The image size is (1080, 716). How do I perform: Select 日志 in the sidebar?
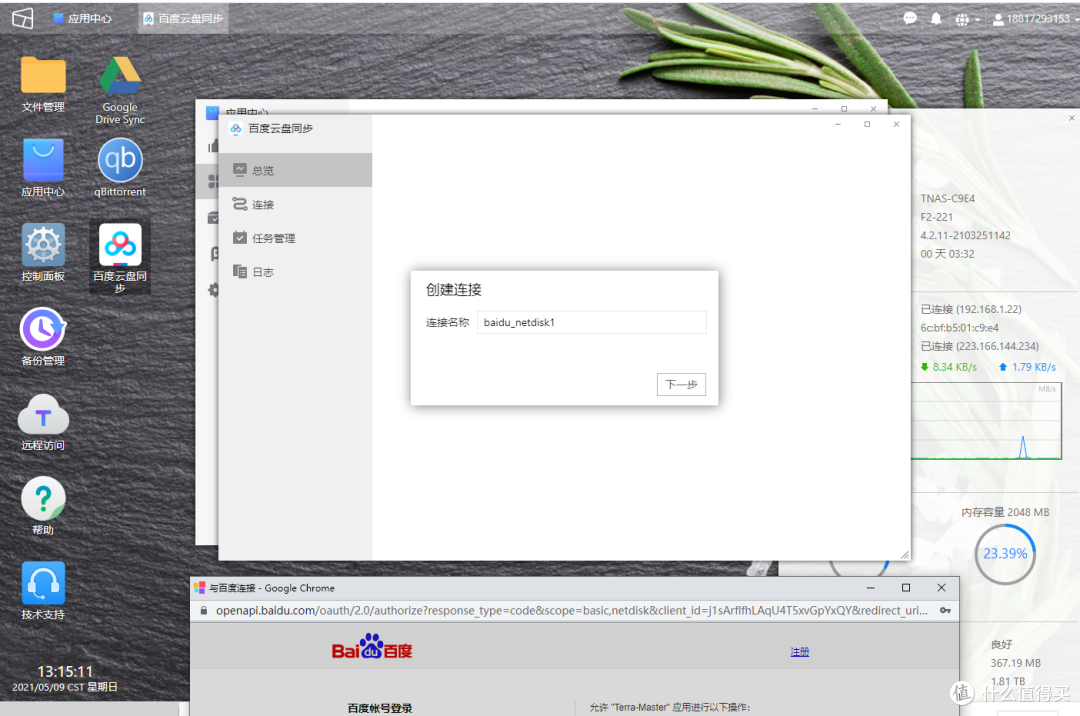(x=295, y=272)
